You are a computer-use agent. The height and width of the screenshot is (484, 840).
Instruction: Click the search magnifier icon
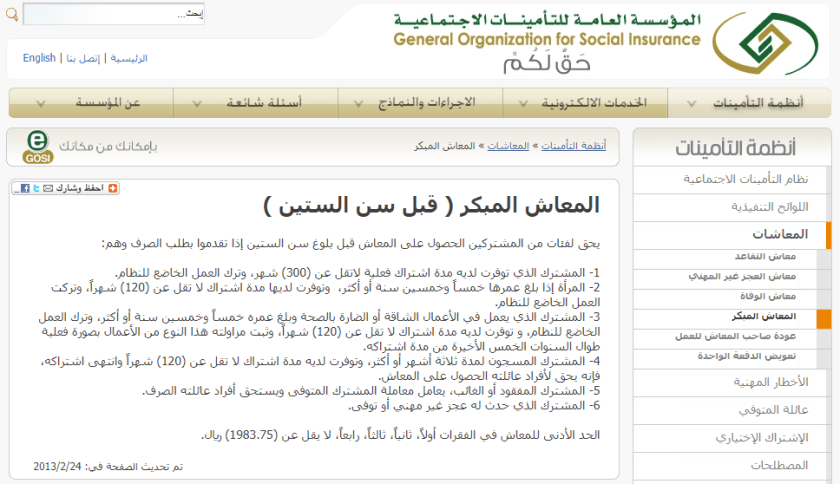pos(13,15)
